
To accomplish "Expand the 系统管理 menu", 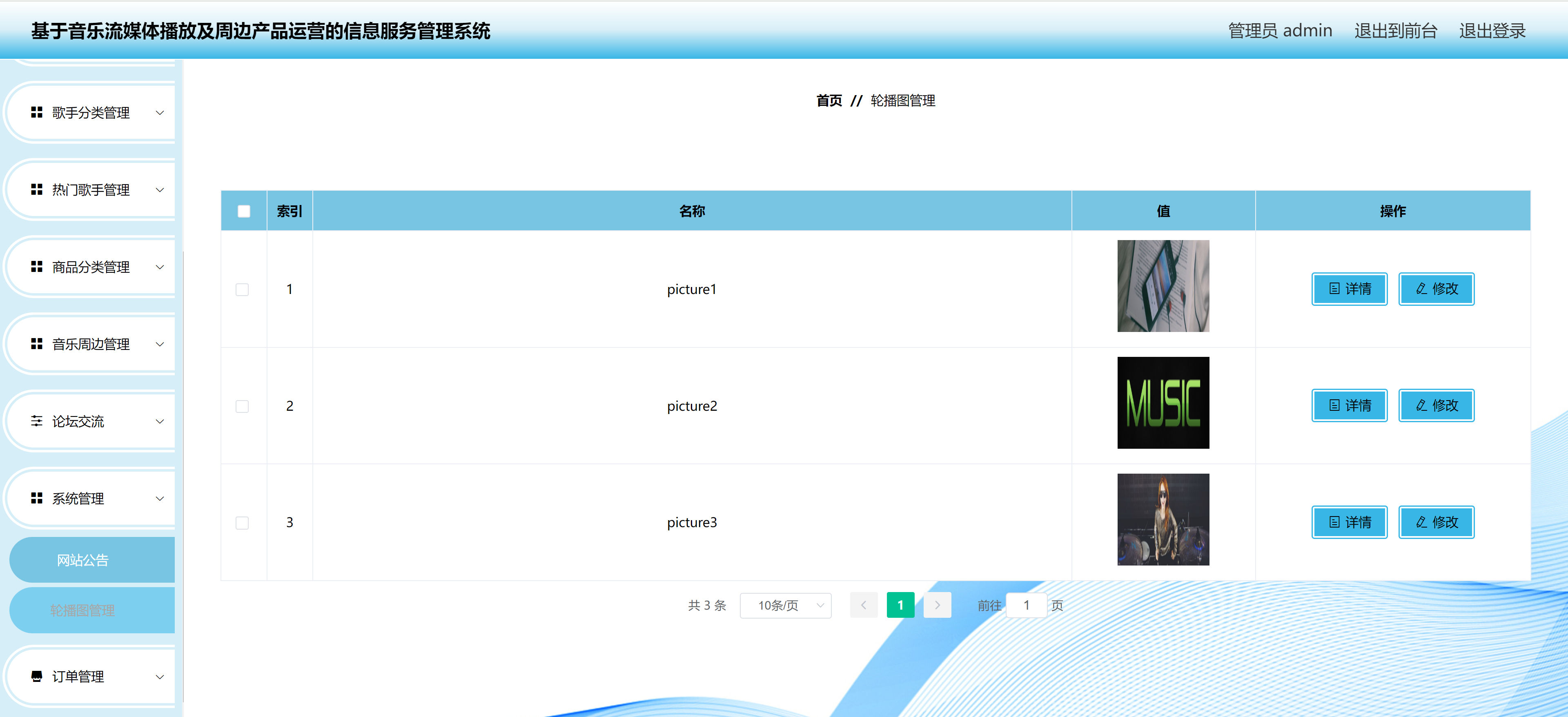I will (160, 499).
